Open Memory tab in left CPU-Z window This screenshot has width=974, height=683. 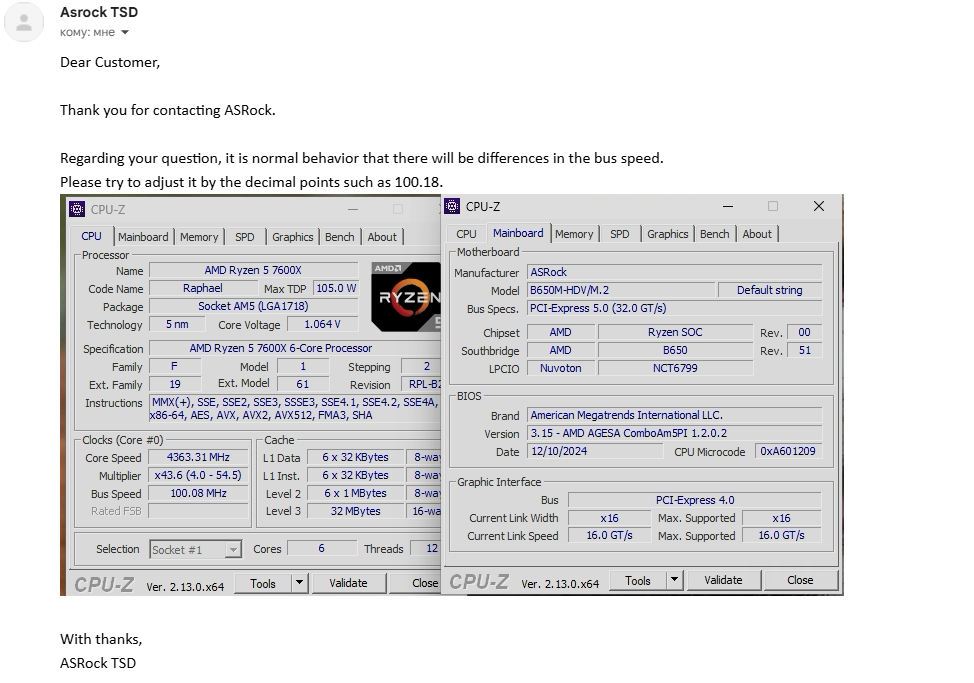(199, 237)
